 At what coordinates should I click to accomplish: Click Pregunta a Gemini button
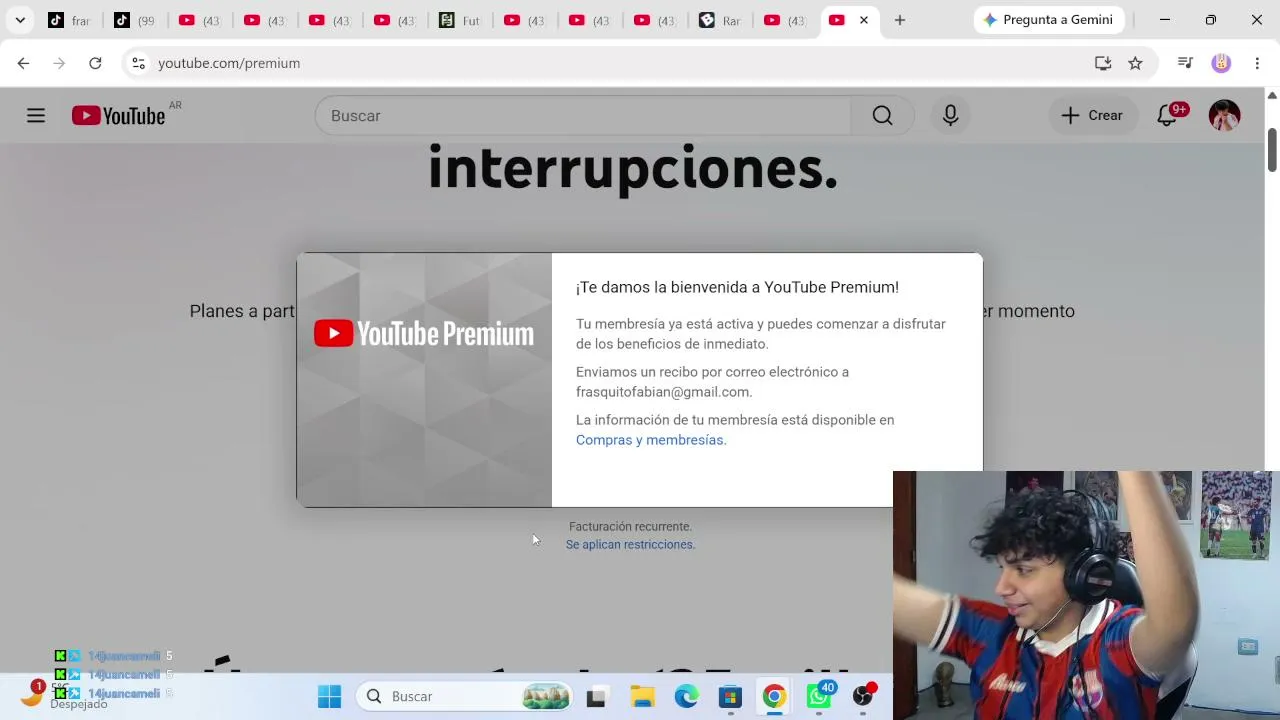(x=1048, y=20)
